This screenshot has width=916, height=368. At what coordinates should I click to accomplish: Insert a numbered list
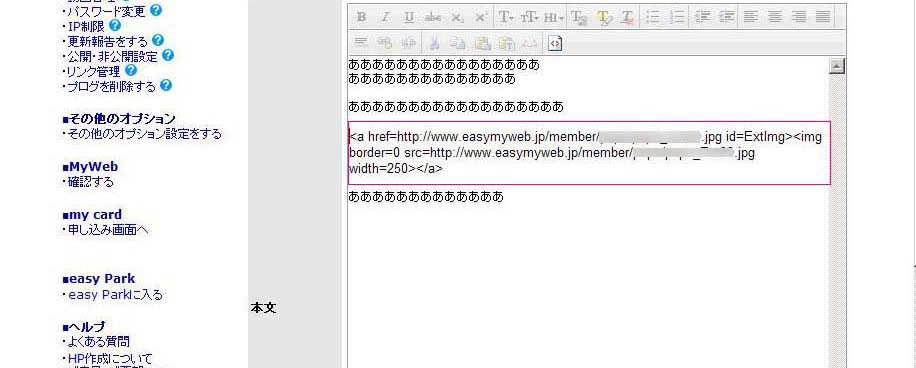click(x=677, y=18)
